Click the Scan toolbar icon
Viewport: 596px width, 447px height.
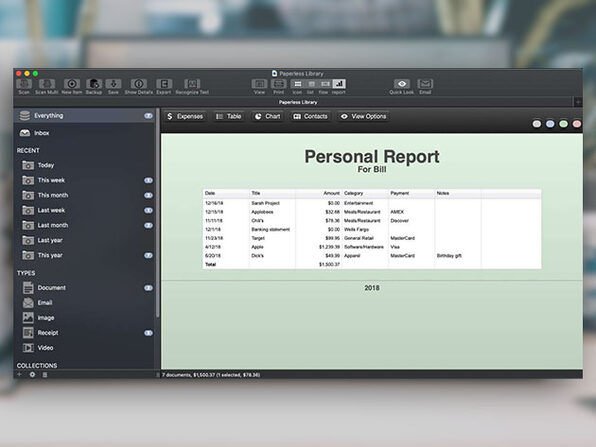tap(24, 84)
